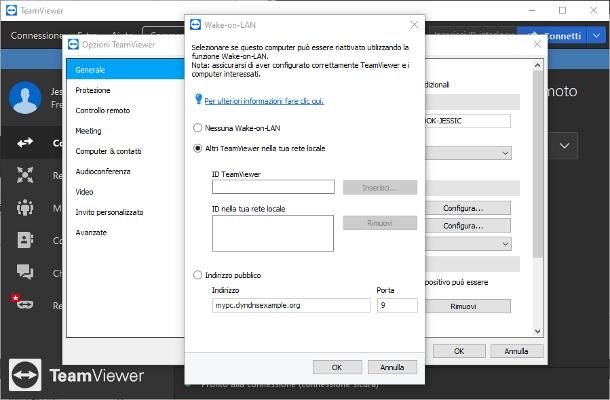Open the Chat bubbles icon in sidebar
Viewport: 610px width, 400px height.
[x=25, y=272]
